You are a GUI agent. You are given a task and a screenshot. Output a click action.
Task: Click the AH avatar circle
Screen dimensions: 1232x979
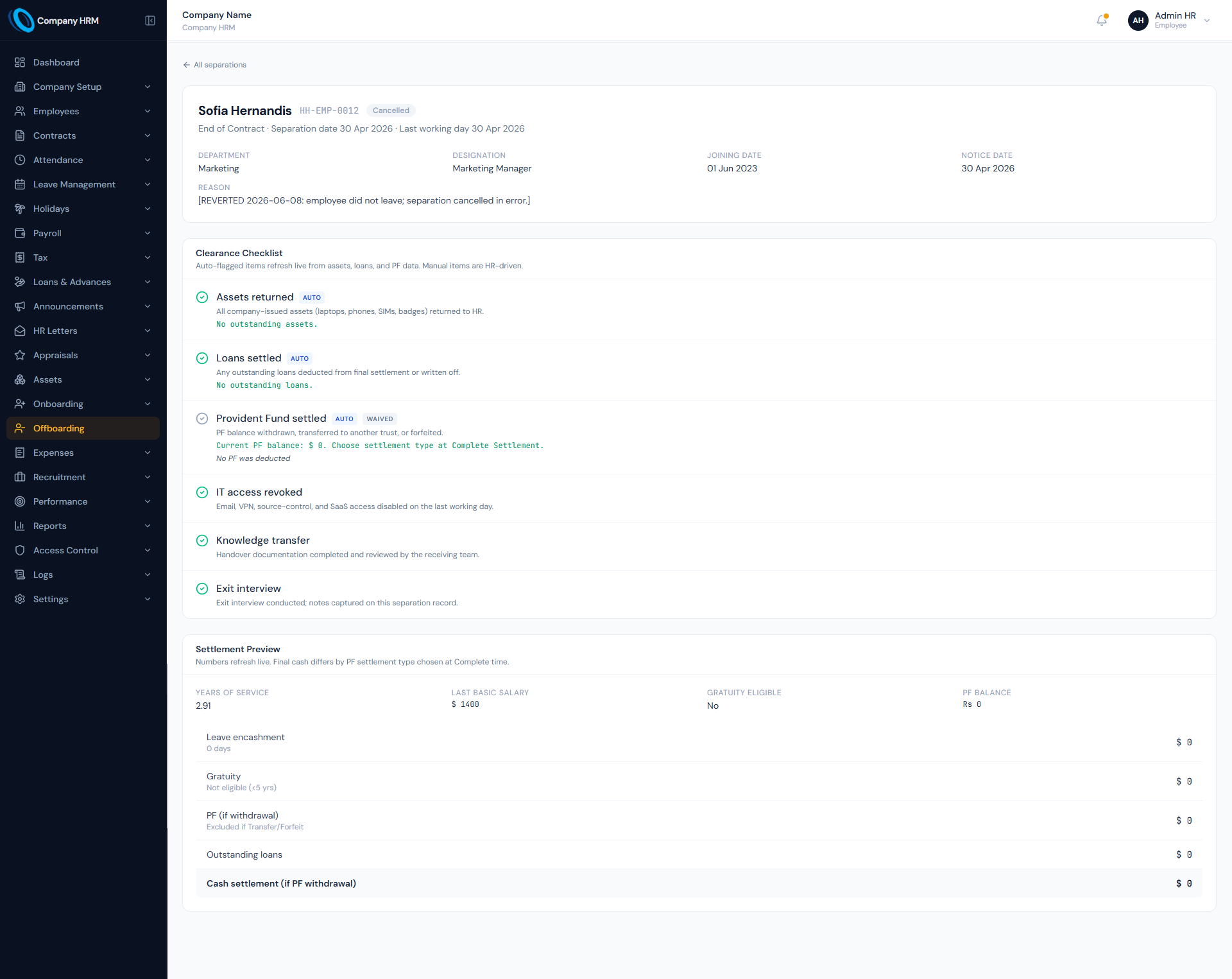click(x=1138, y=21)
